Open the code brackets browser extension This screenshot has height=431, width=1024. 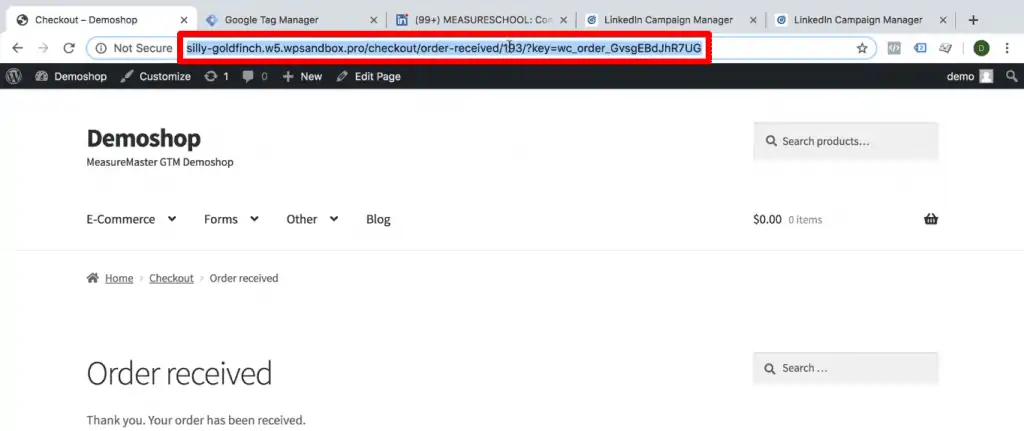coord(895,48)
